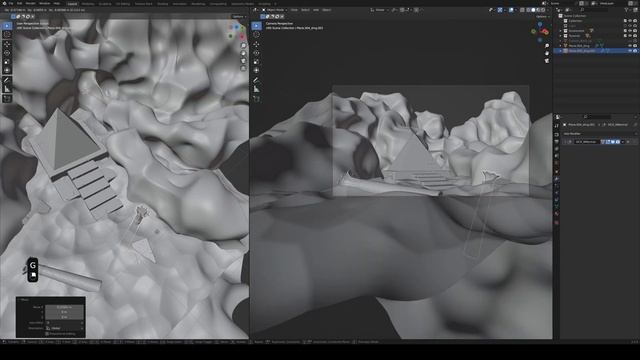Open the modifier extras dropdown arrow
The width and height of the screenshot is (640, 360).
point(623,142)
